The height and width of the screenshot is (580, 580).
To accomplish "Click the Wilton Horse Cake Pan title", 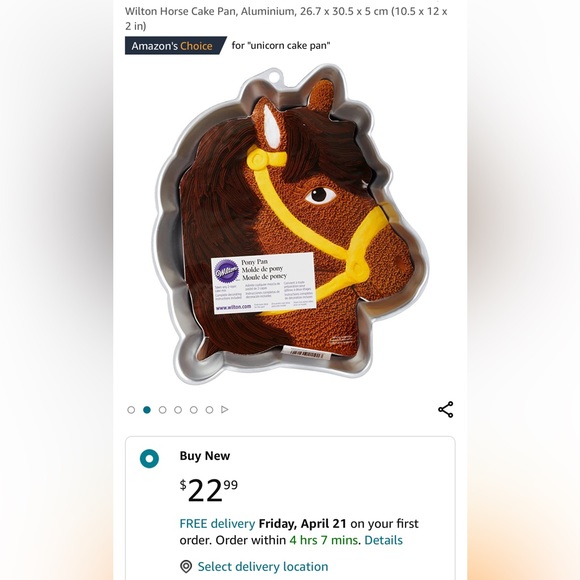I will pos(286,18).
